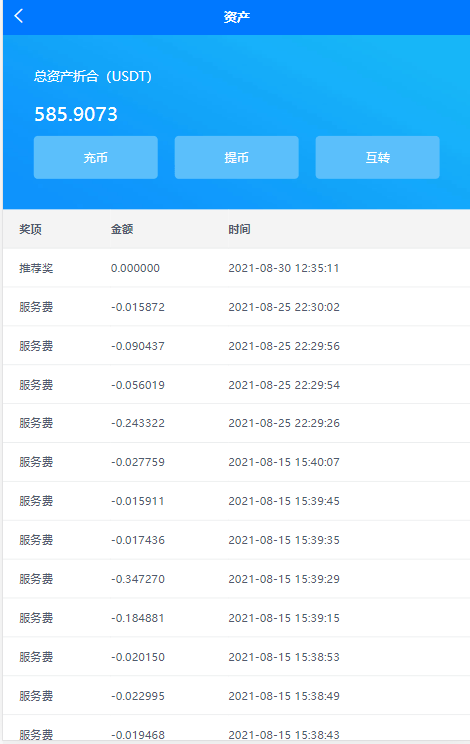
Task: Tap the 提币 withdraw button
Action: [237, 158]
